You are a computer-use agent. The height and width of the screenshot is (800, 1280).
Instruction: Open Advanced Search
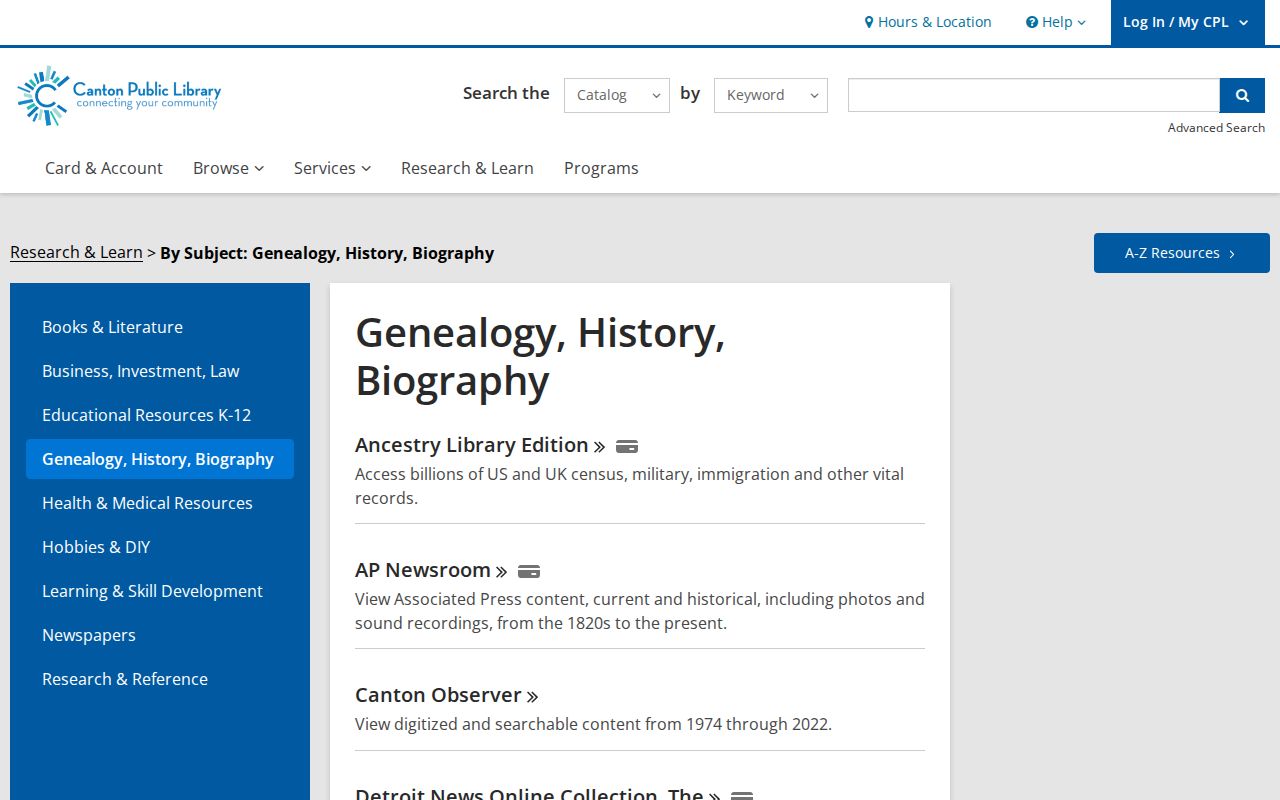pyautogui.click(x=1216, y=128)
